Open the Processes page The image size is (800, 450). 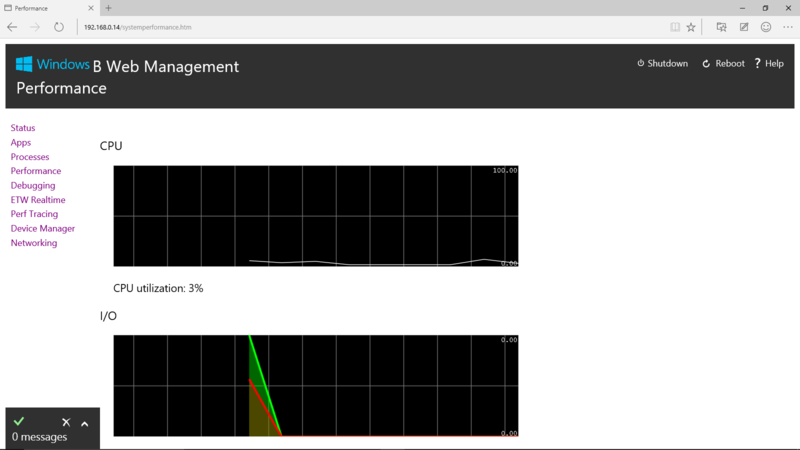click(x=30, y=157)
